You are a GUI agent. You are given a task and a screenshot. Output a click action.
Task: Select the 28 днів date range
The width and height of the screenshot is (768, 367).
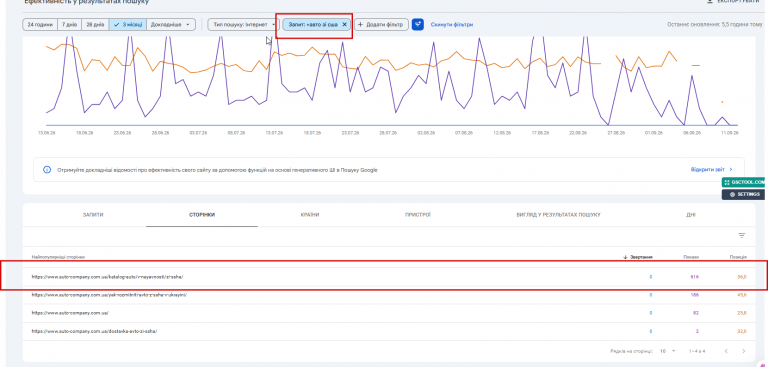coord(96,24)
